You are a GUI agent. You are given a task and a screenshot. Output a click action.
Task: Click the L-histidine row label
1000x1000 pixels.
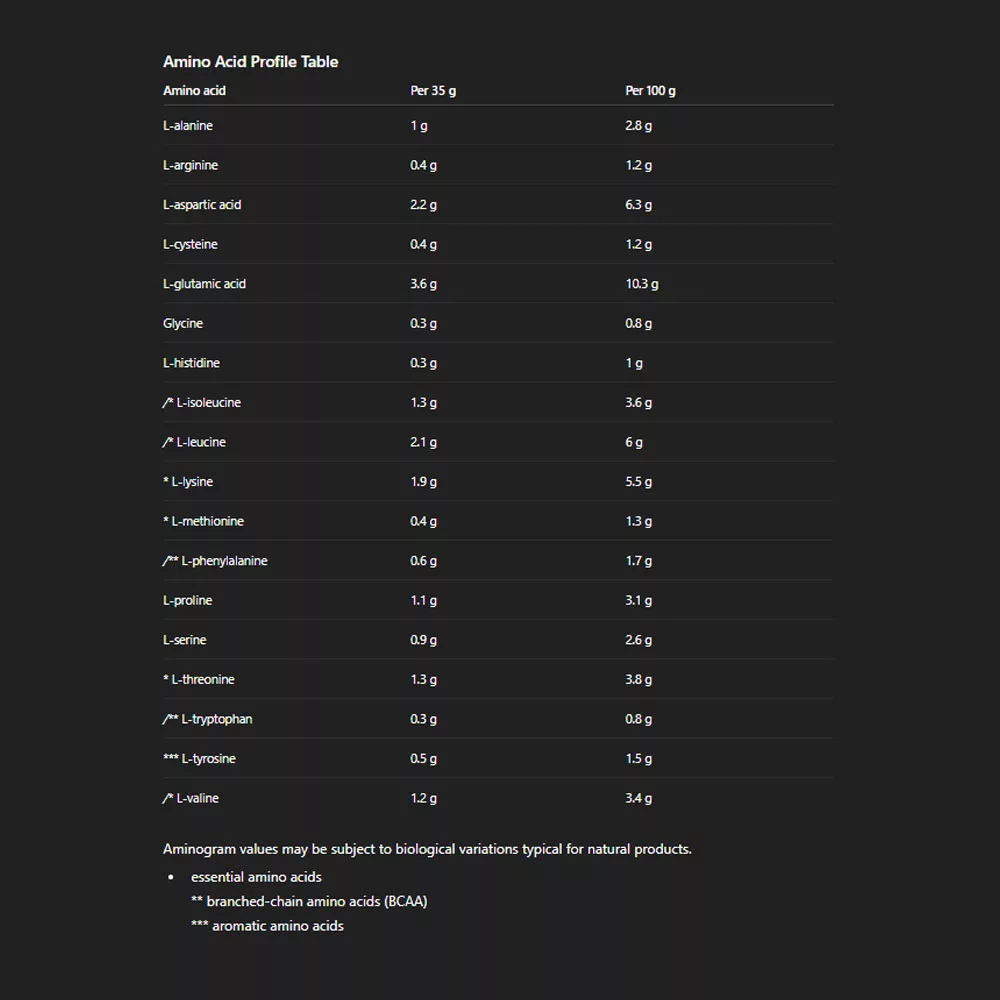pos(192,363)
